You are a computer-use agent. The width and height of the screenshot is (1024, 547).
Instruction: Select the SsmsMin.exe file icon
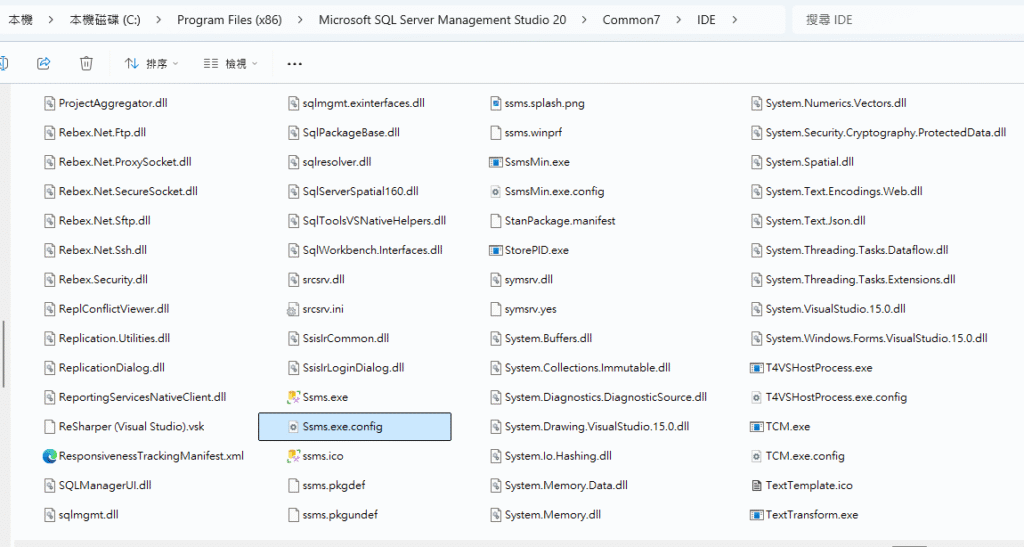[496, 162]
